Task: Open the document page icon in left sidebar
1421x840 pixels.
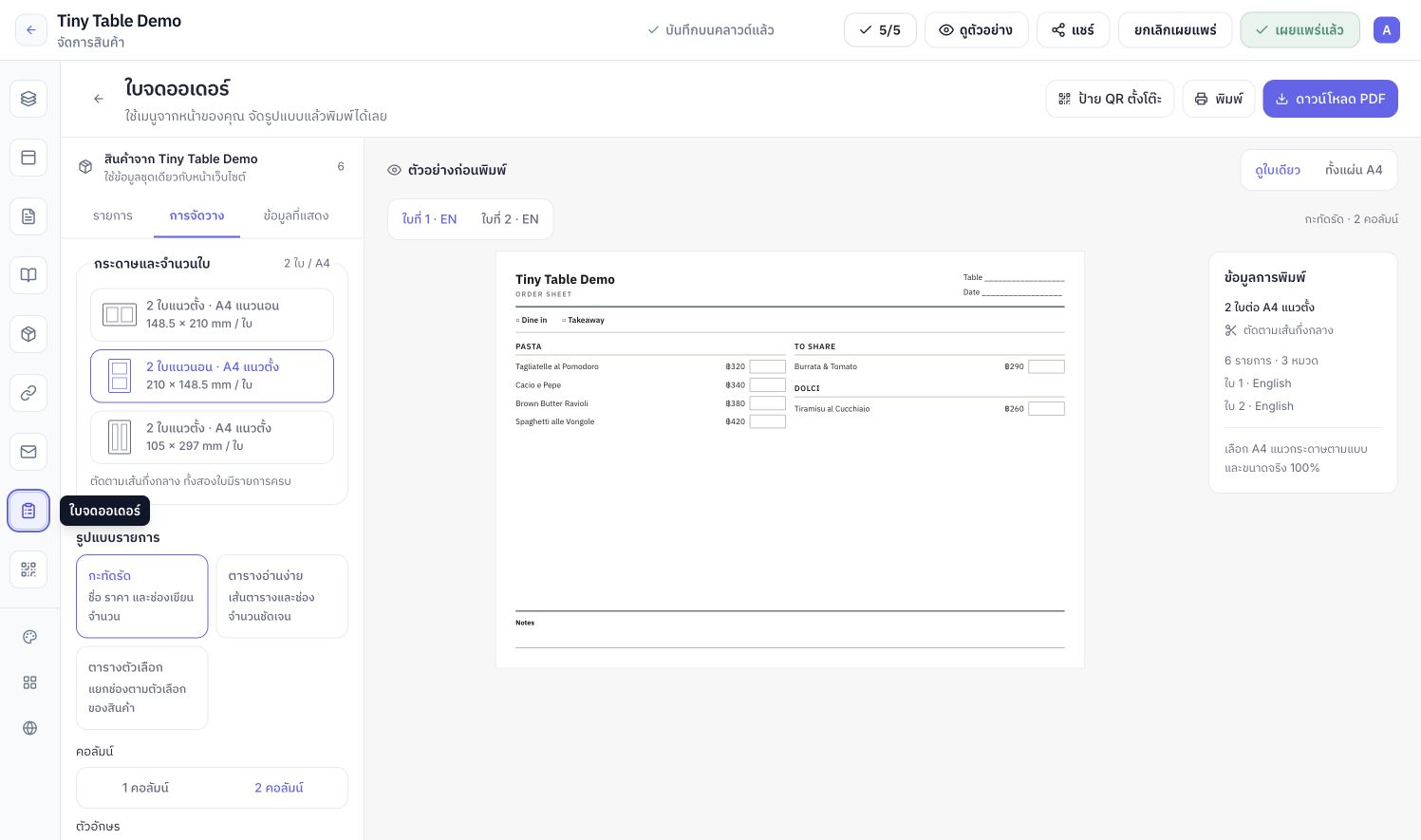Action: point(28,216)
